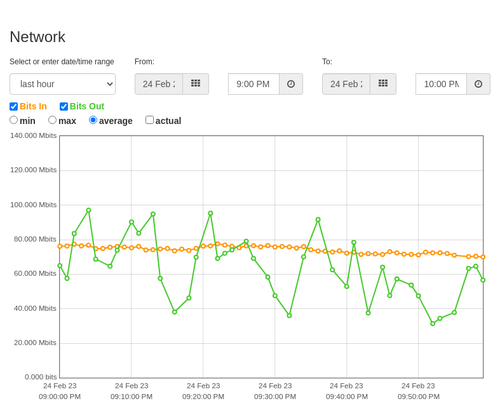Click the To date field
This screenshot has width=500, height=403.
(x=346, y=84)
